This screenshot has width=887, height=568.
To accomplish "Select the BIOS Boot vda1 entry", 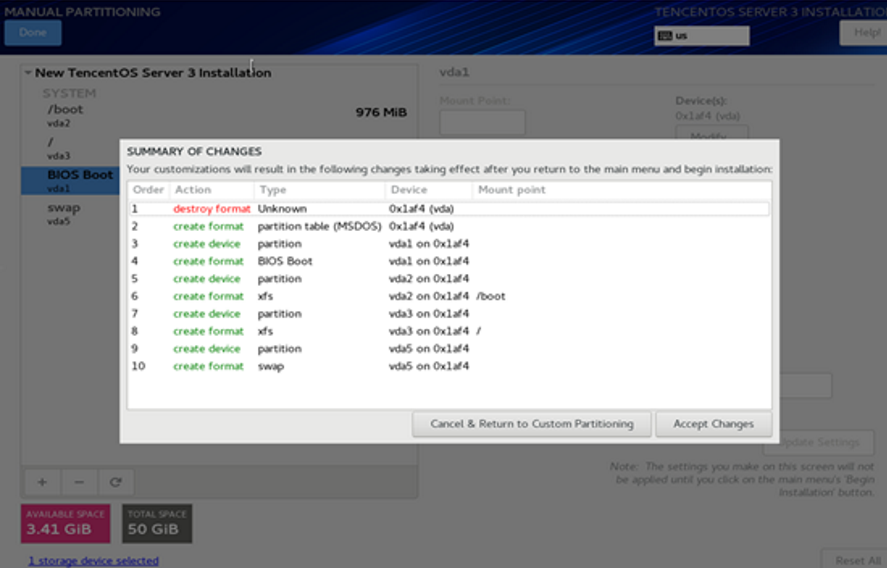I will click(x=71, y=180).
